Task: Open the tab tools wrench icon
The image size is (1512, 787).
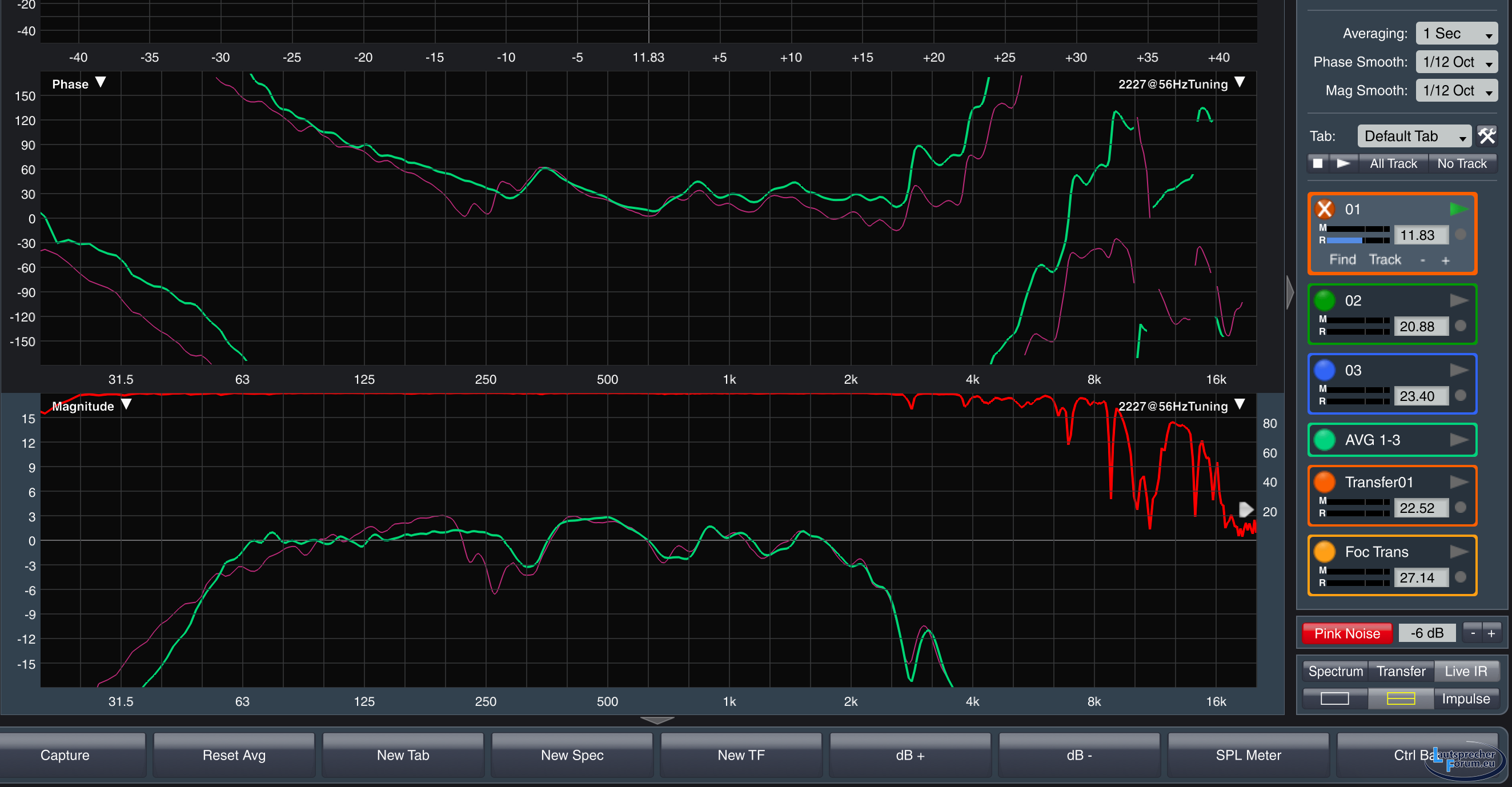Action: point(1487,136)
